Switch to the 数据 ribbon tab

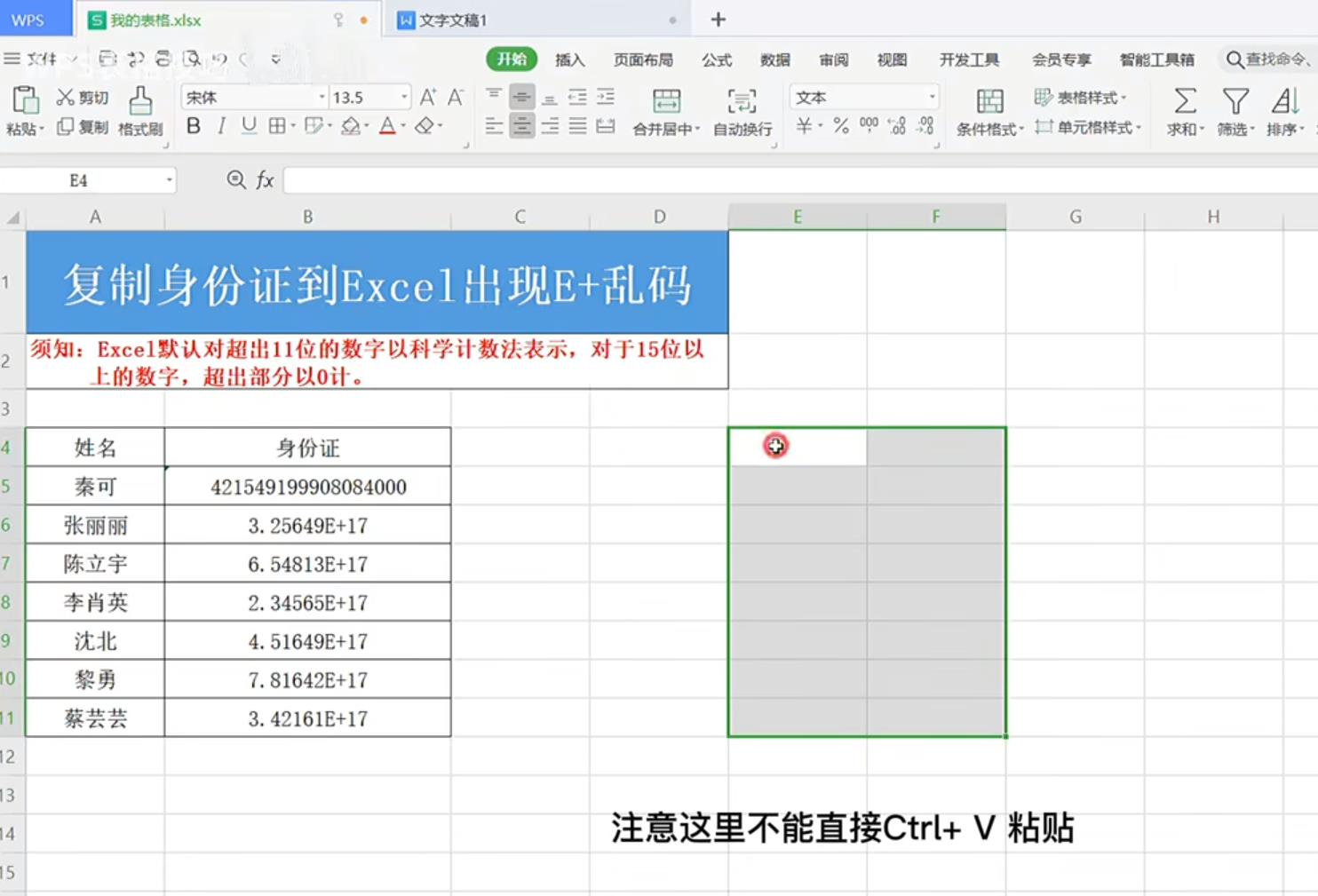pos(774,59)
